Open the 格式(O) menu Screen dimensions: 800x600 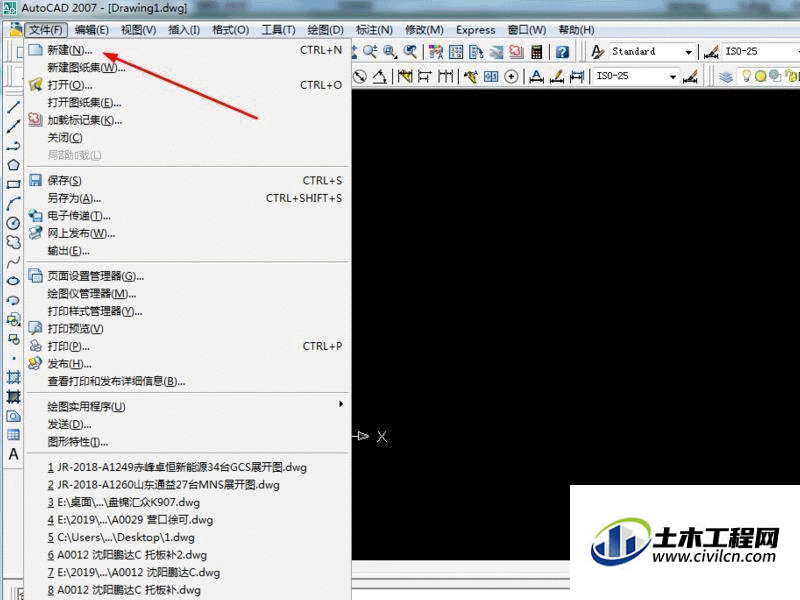[x=231, y=30]
